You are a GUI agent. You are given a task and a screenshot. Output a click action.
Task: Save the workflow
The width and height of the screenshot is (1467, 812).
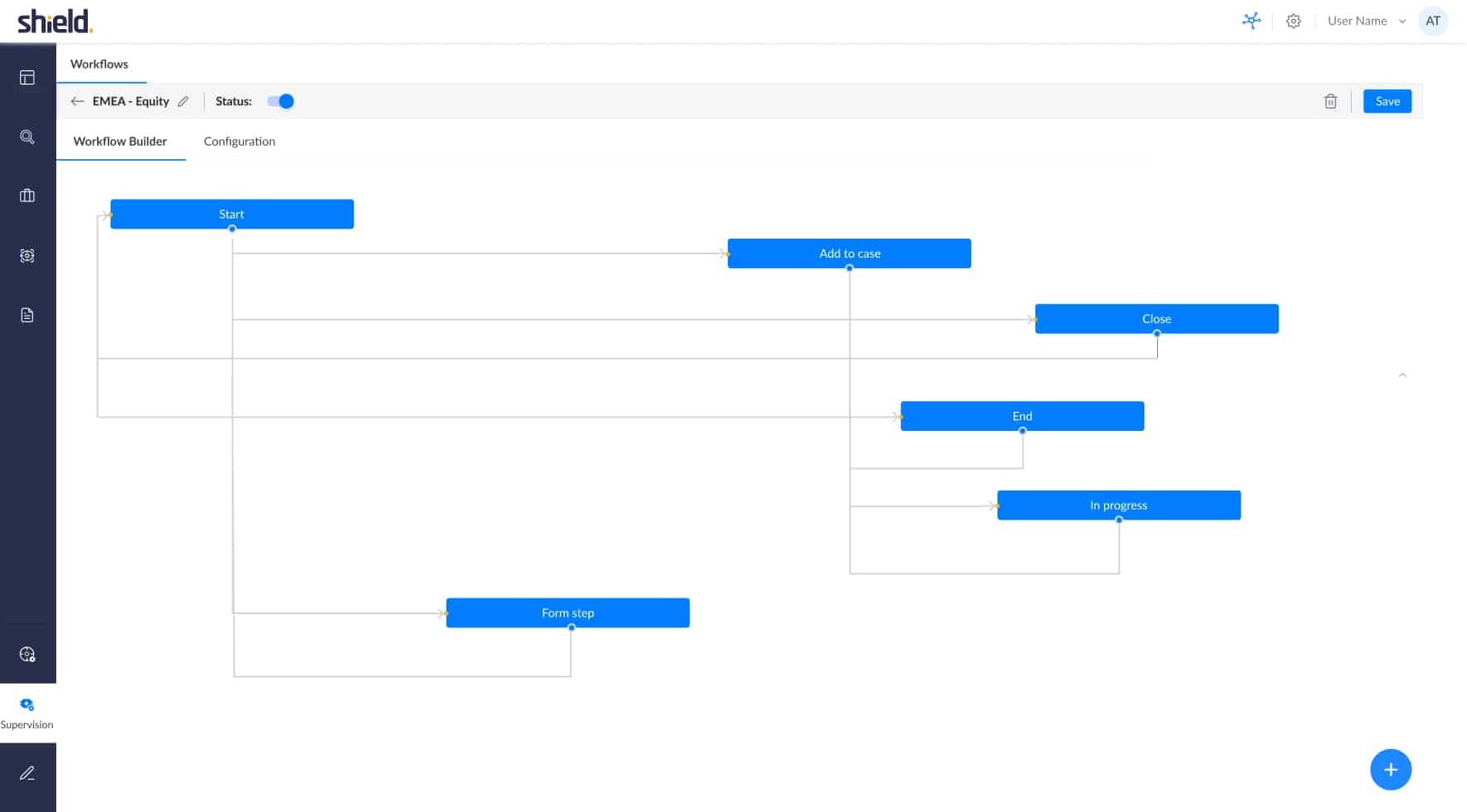1387,101
